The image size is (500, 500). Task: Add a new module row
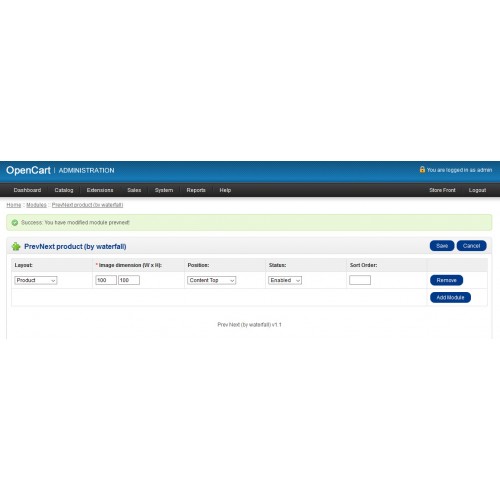[x=450, y=297]
